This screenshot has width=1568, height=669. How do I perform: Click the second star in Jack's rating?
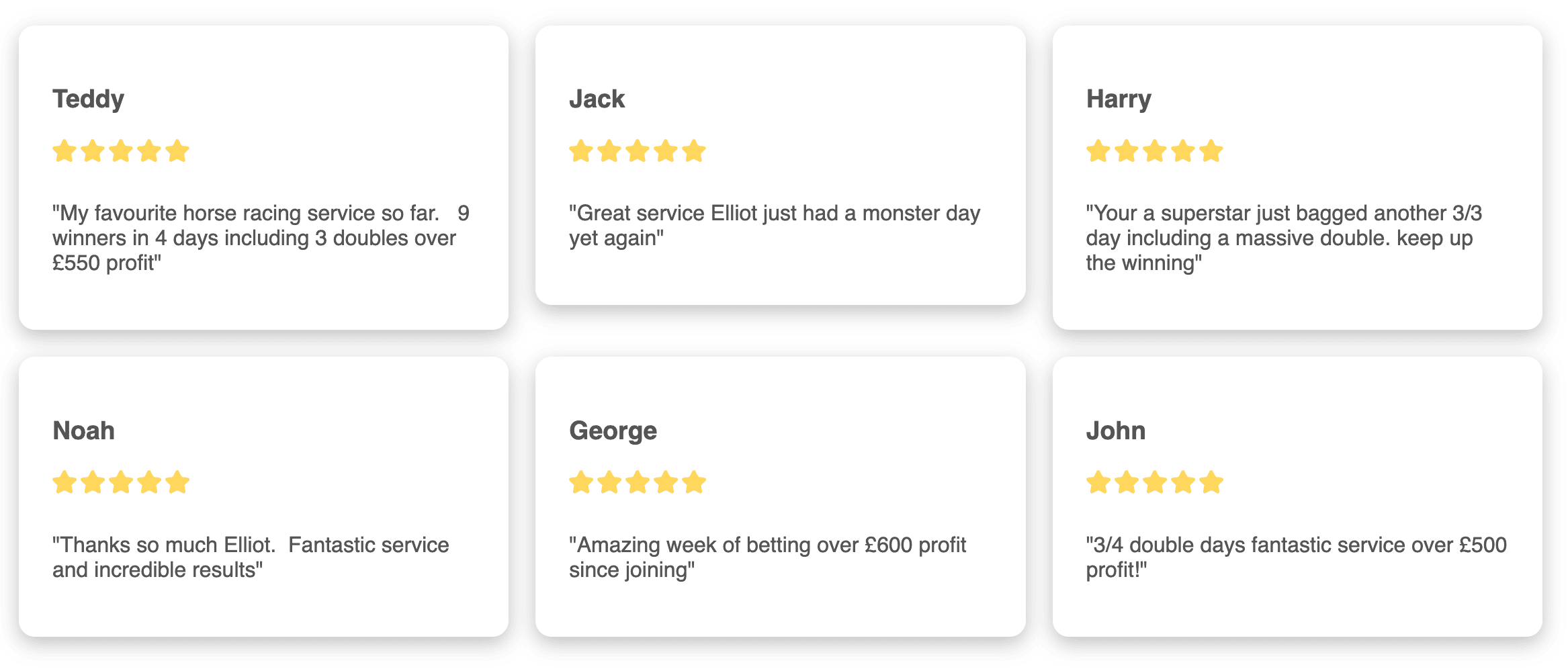609,151
